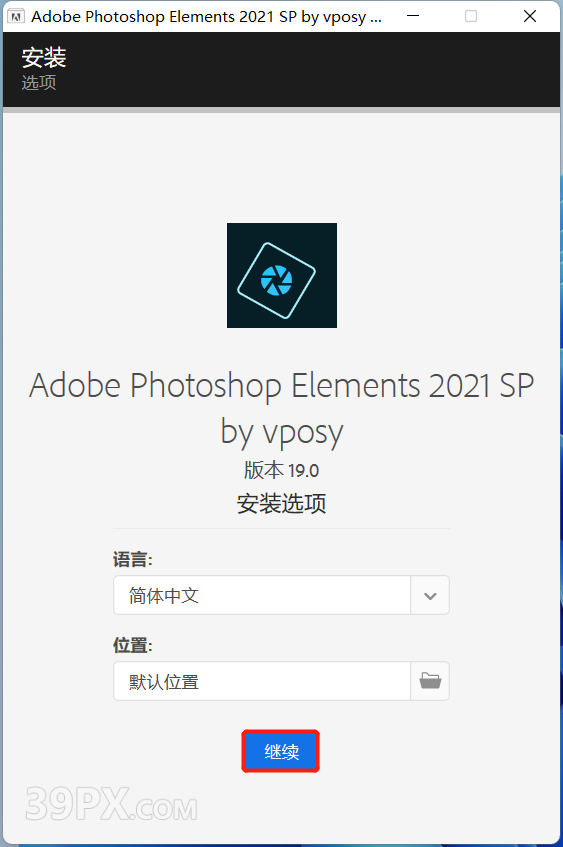Viewport: 563px width, 847px height.
Task: Click the Adobe installer icon in title bar
Action: coord(16,16)
